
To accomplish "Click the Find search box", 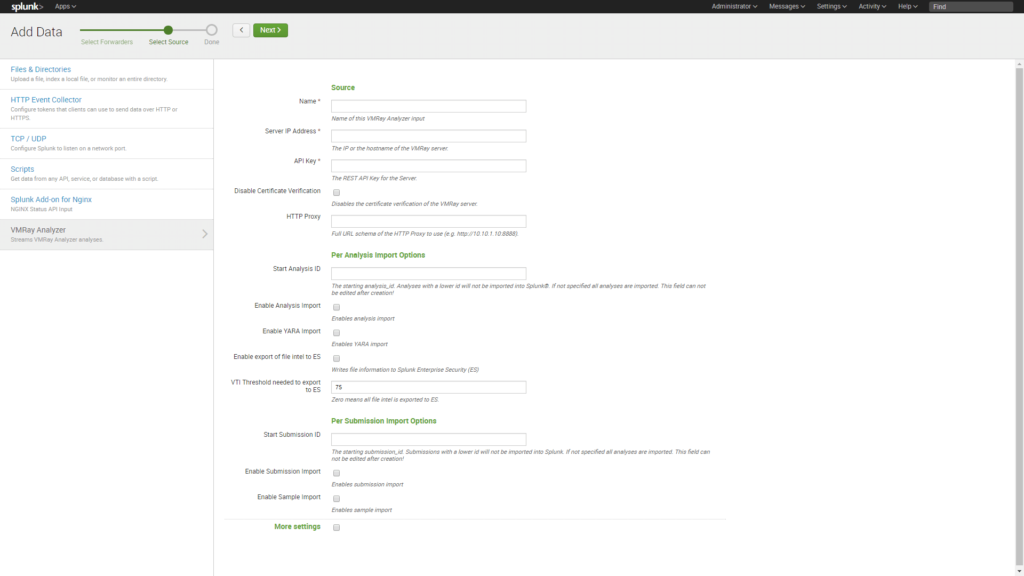I will [x=970, y=7].
